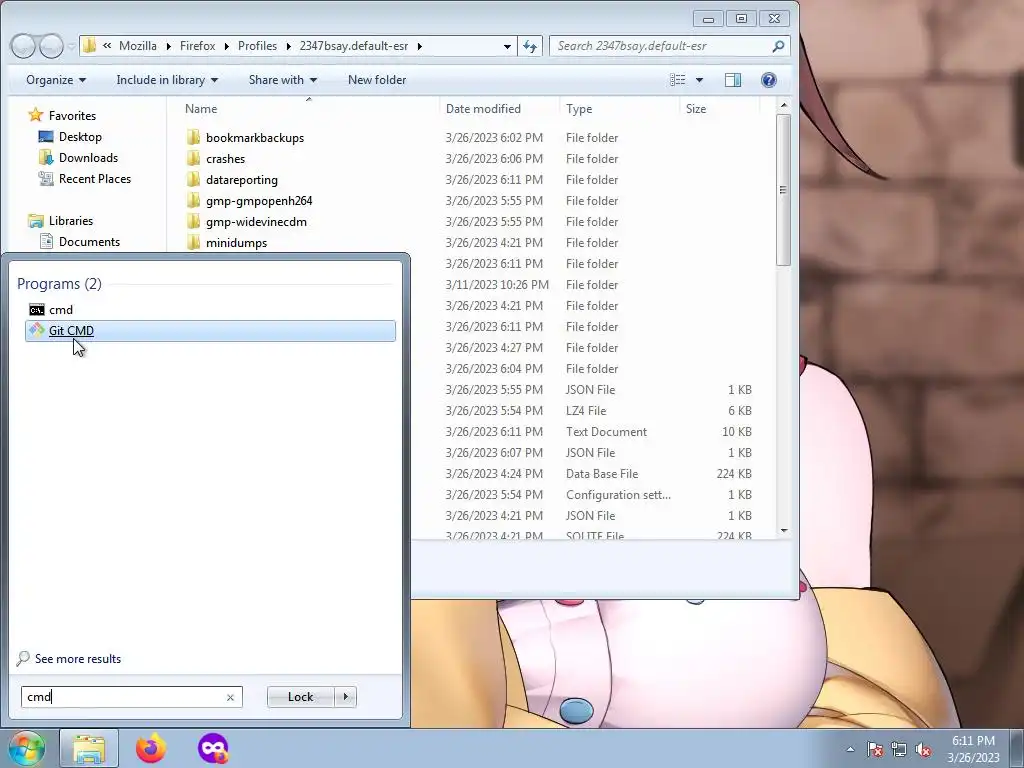Click the Lock button
Image resolution: width=1024 pixels, height=768 pixels.
click(x=300, y=697)
